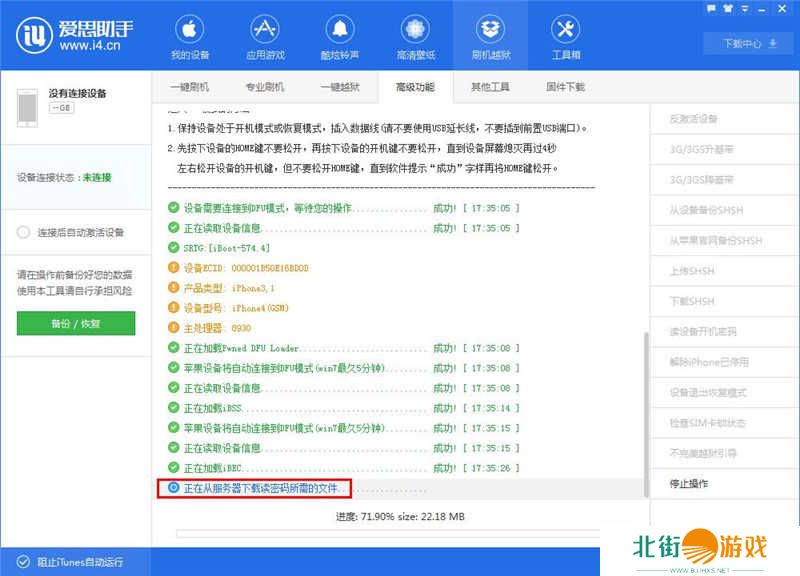Open the 一键越狱 tab
Image resolution: width=800 pixels, height=576 pixels.
pos(340,87)
